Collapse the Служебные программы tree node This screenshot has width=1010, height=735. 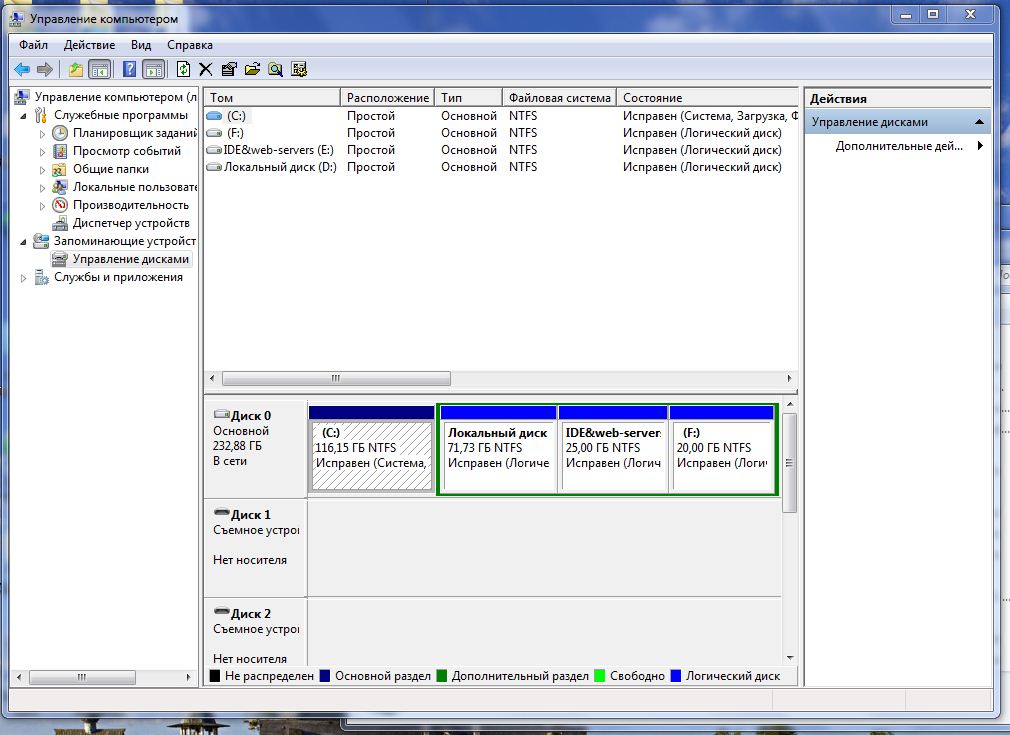pos(24,115)
